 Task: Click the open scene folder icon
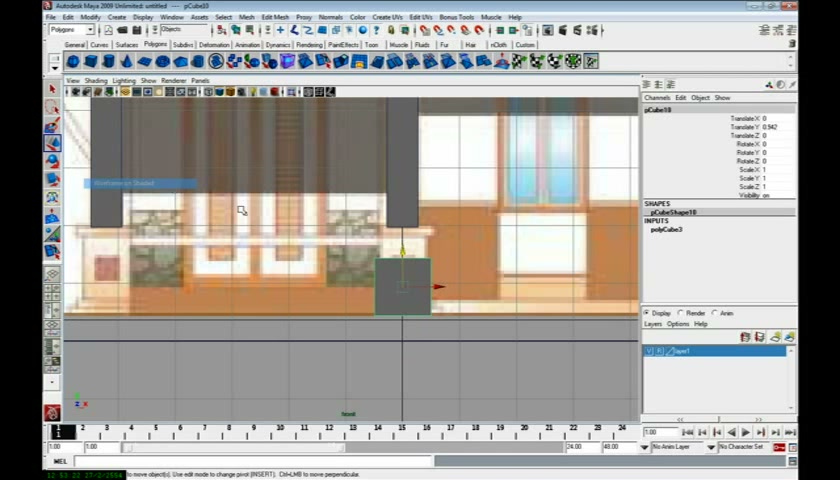point(122,30)
